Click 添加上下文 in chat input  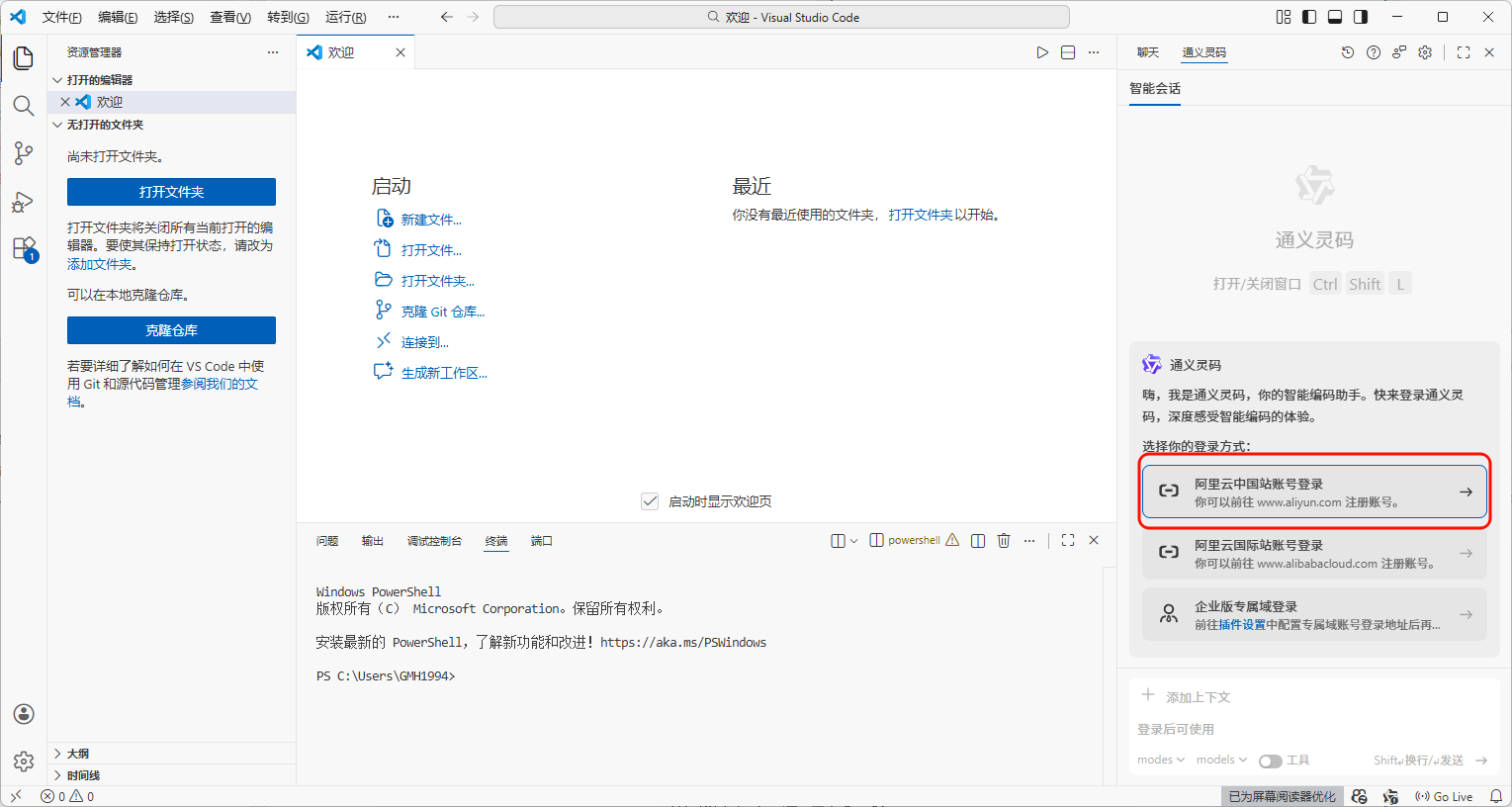point(1186,696)
